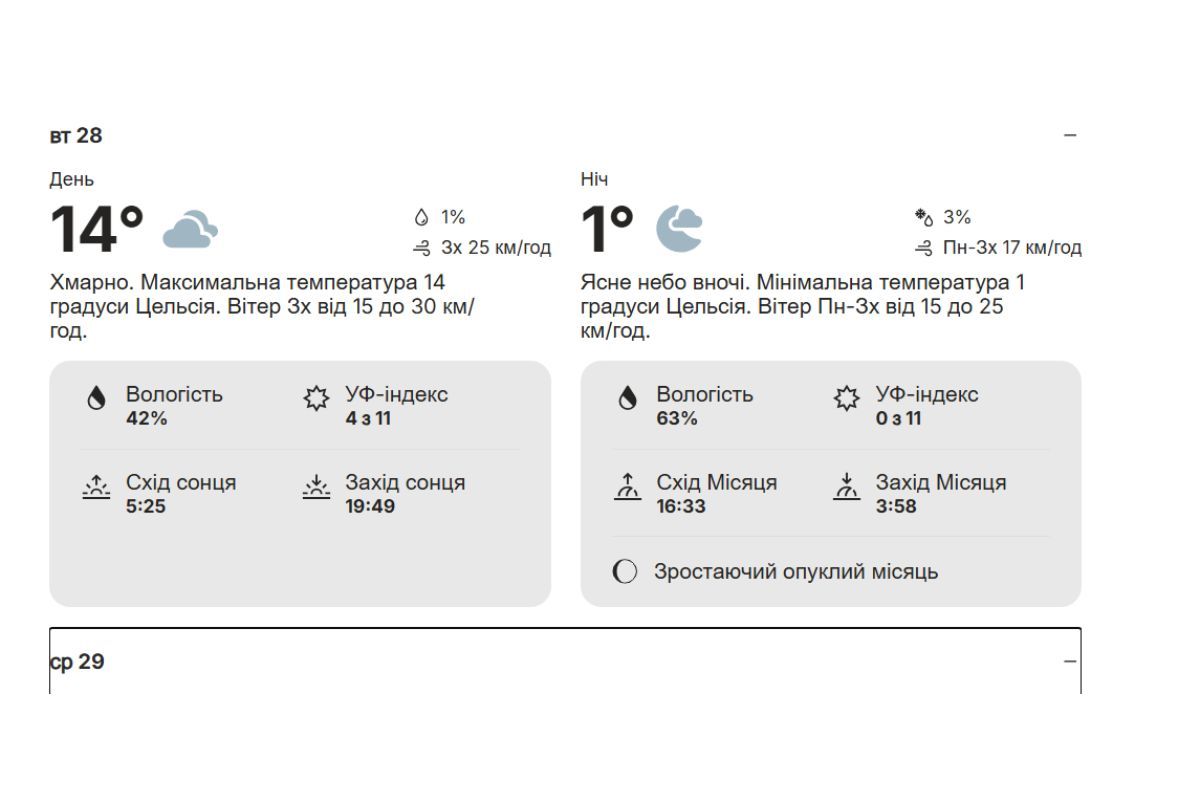Click the daytime UV index sun icon
Viewport: 1200px width, 800px height.
[316, 399]
